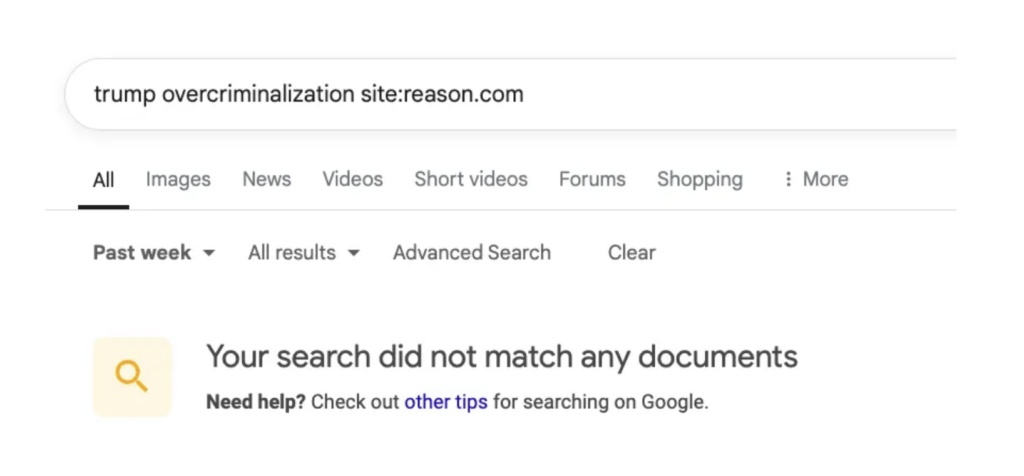Click the yellow magnifying glass icon
Image resolution: width=1024 pixels, height=476 pixels.
(x=132, y=377)
